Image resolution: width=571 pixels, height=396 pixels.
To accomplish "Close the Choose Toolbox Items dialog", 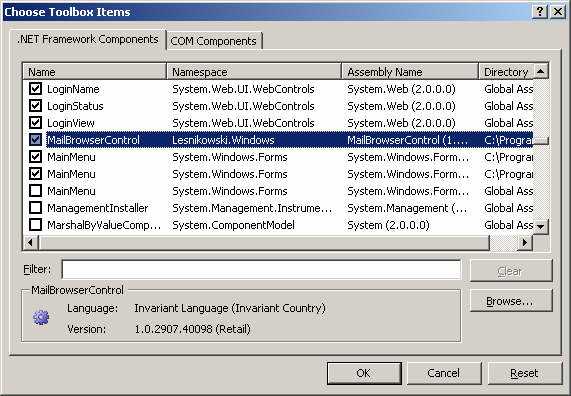I will [x=558, y=12].
